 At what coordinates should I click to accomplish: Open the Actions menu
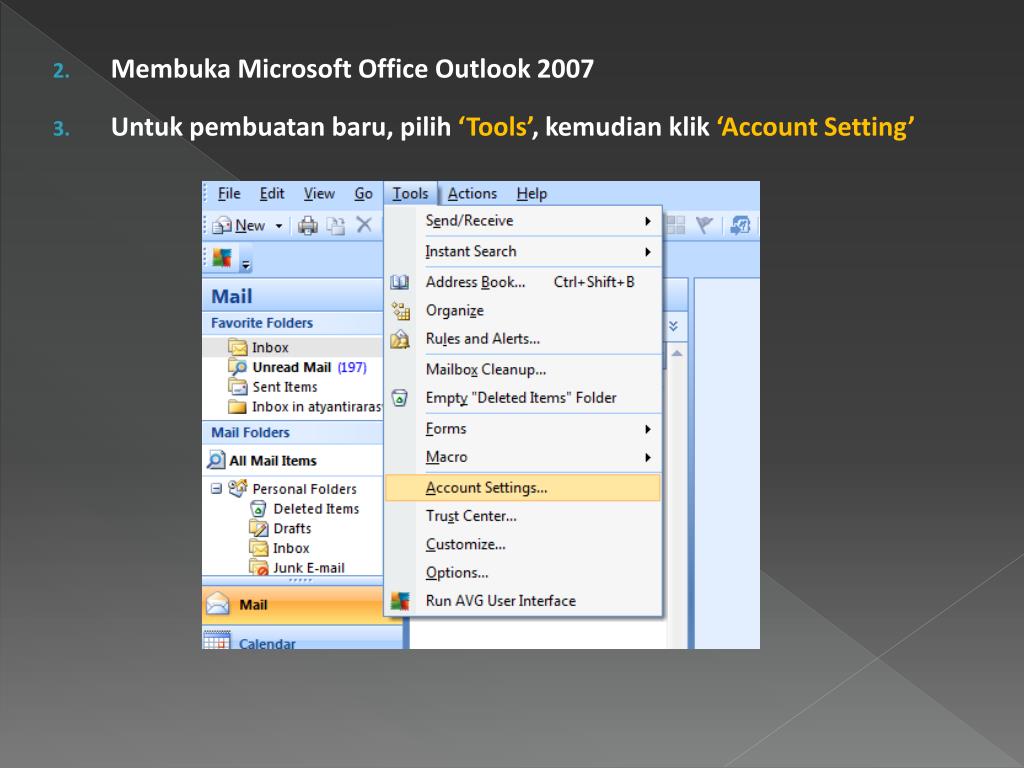472,194
